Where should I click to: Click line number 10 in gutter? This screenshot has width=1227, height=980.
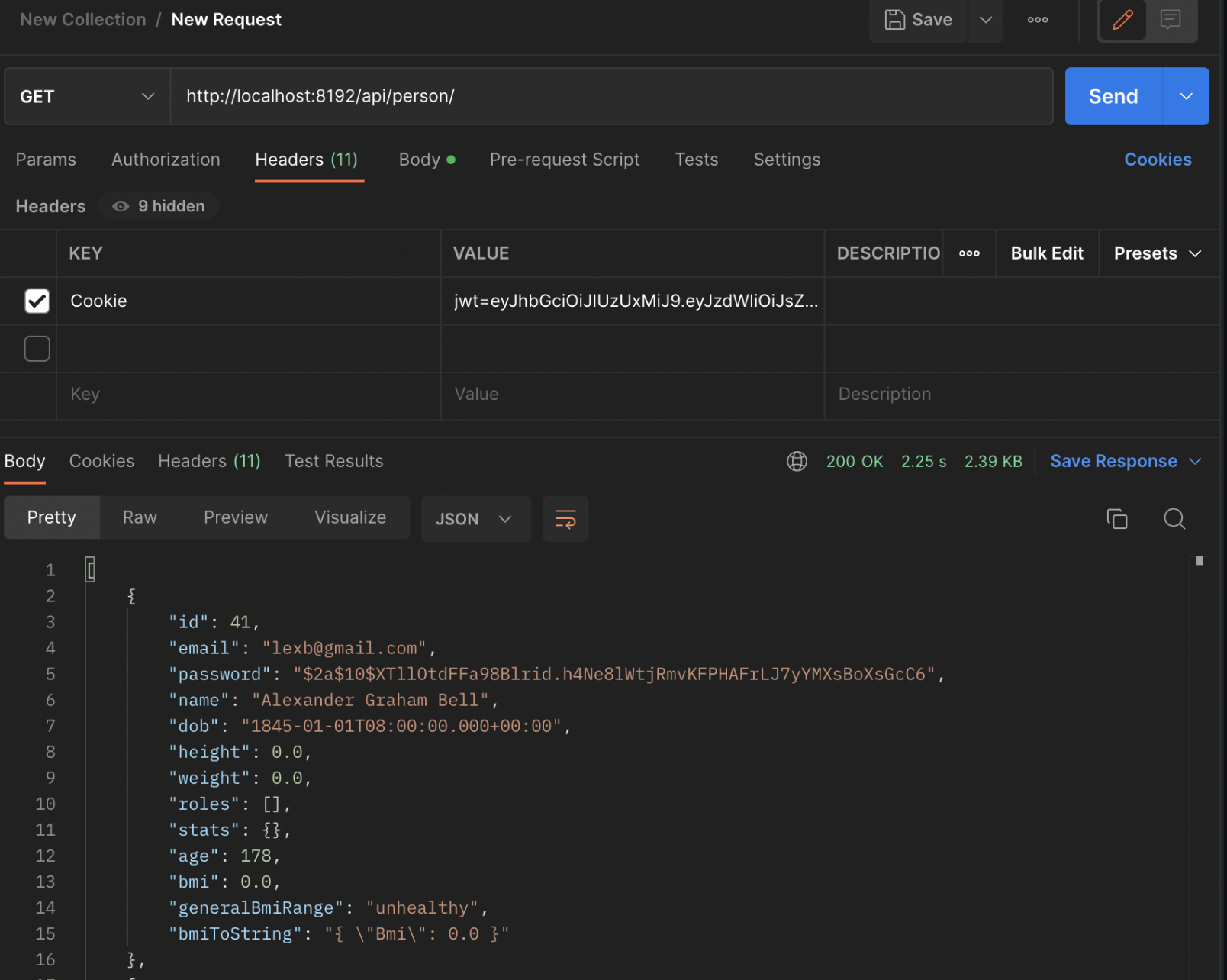click(45, 804)
